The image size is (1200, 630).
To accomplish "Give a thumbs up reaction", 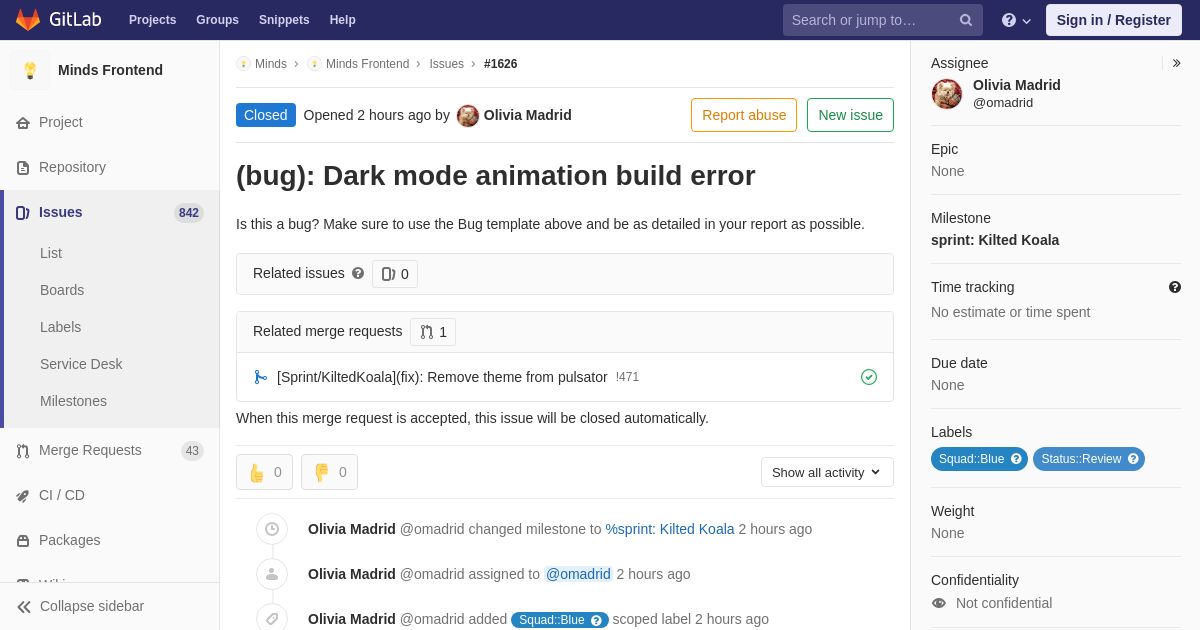I will [264, 472].
